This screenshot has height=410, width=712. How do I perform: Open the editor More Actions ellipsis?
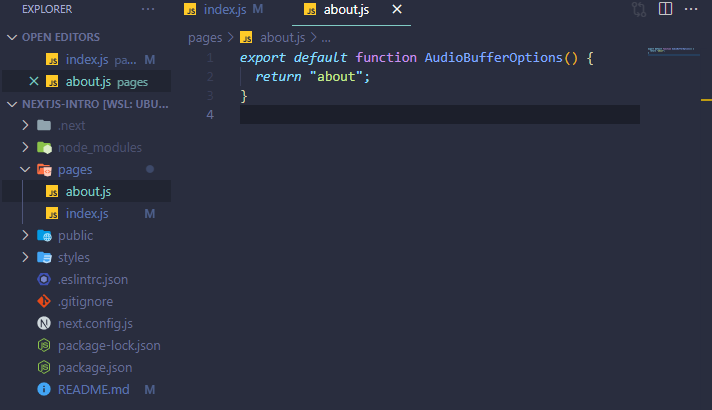tap(691, 10)
